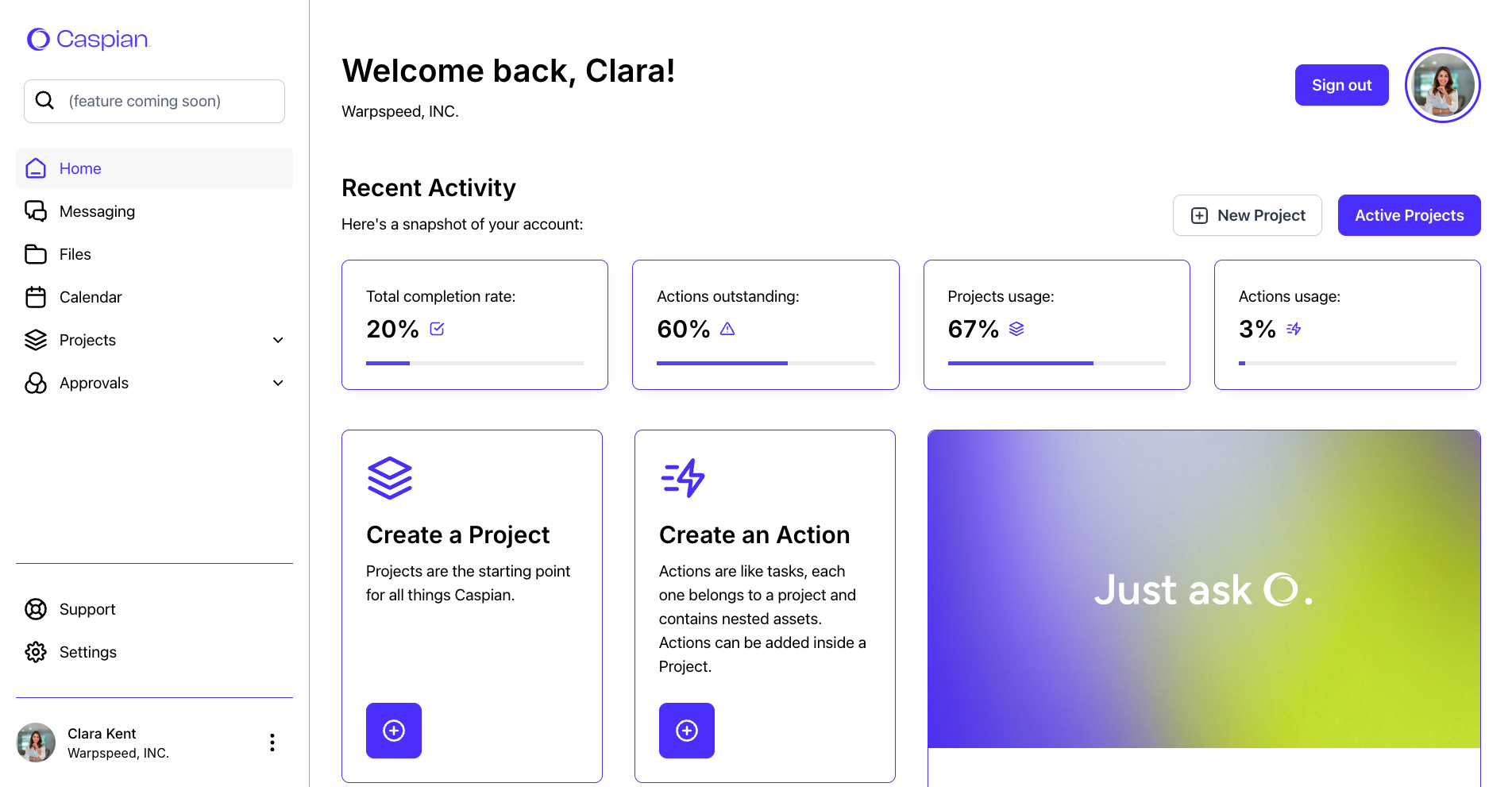Expand the Projects submenu chevron
Screen dimensions: 1512x787
(278, 340)
